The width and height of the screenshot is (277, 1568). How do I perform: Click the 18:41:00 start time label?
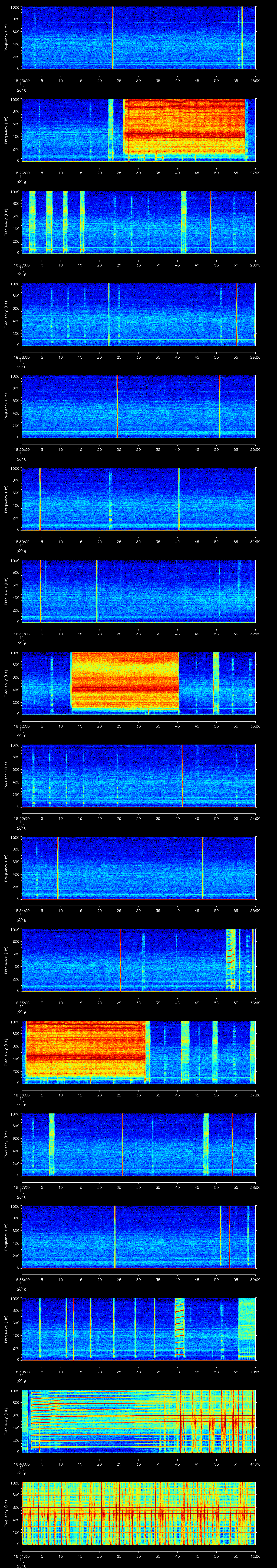pyautogui.click(x=21, y=1556)
